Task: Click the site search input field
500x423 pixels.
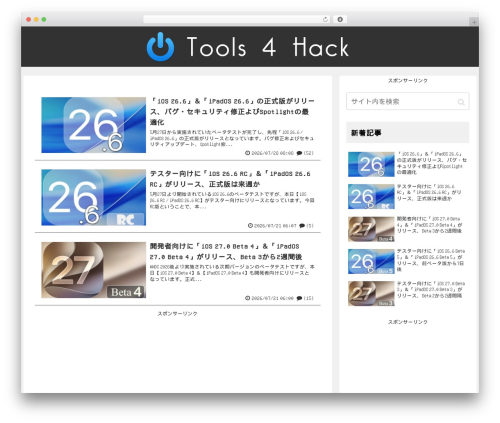Action: coord(407,101)
